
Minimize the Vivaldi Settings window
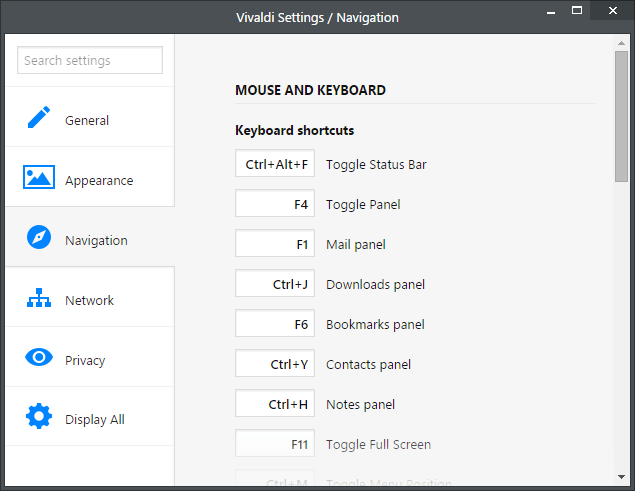[551, 11]
